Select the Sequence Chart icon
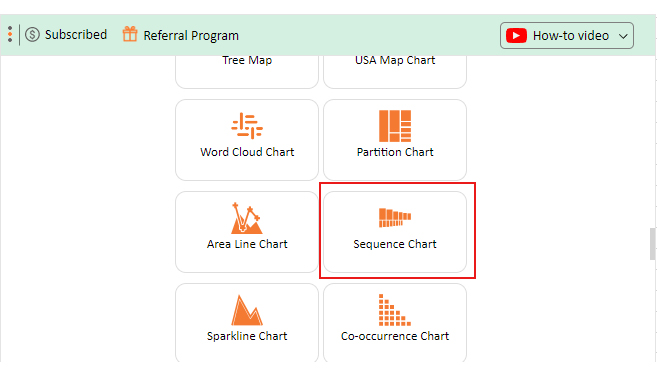Viewport: 657px width, 376px height. [395, 218]
